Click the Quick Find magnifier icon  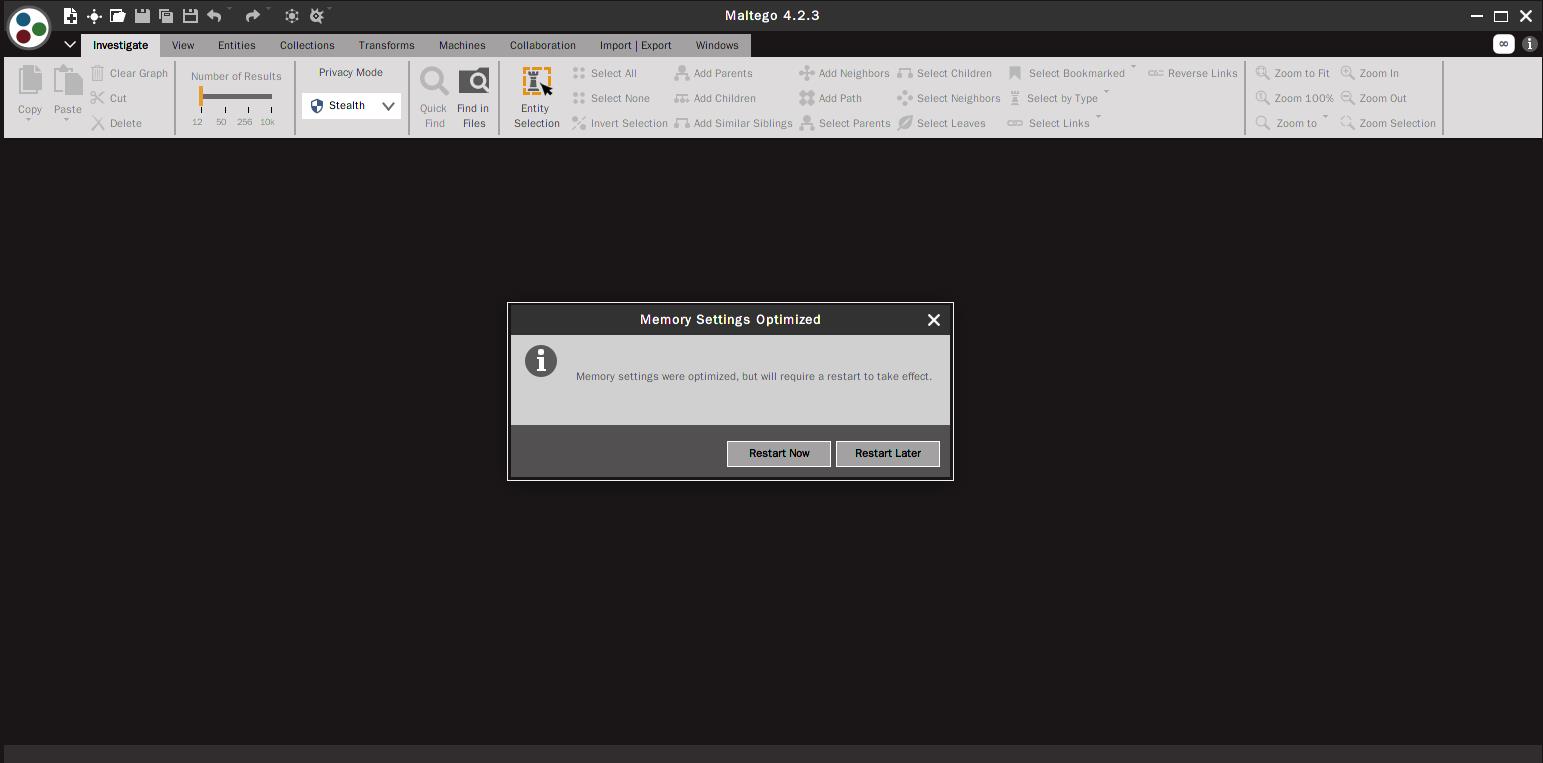(434, 82)
